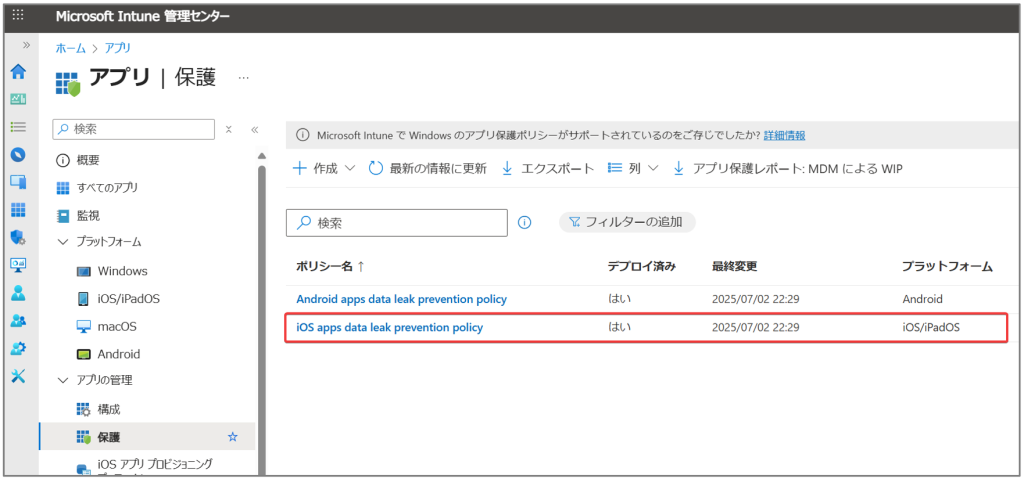
Task: Open iOS apps data leak prevention policy
Action: (389, 327)
